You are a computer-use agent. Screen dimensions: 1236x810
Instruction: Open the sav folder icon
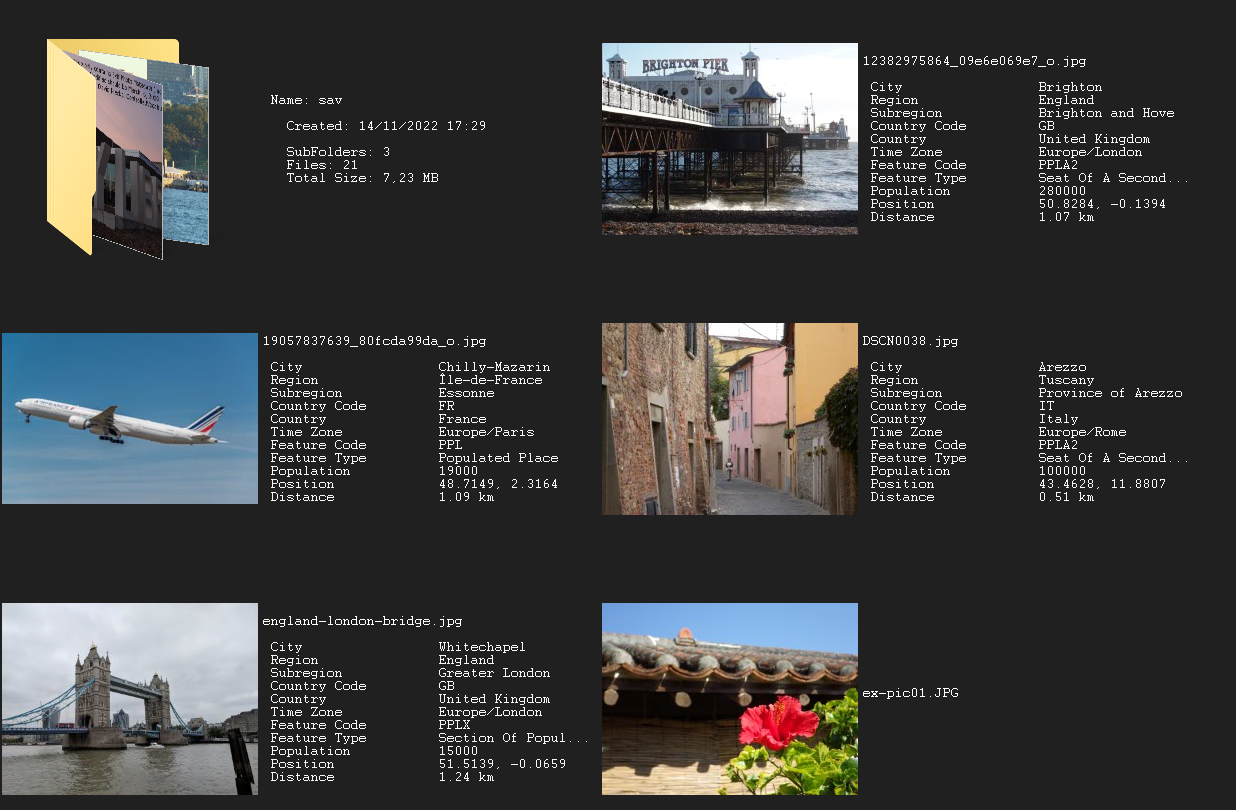[x=128, y=148]
